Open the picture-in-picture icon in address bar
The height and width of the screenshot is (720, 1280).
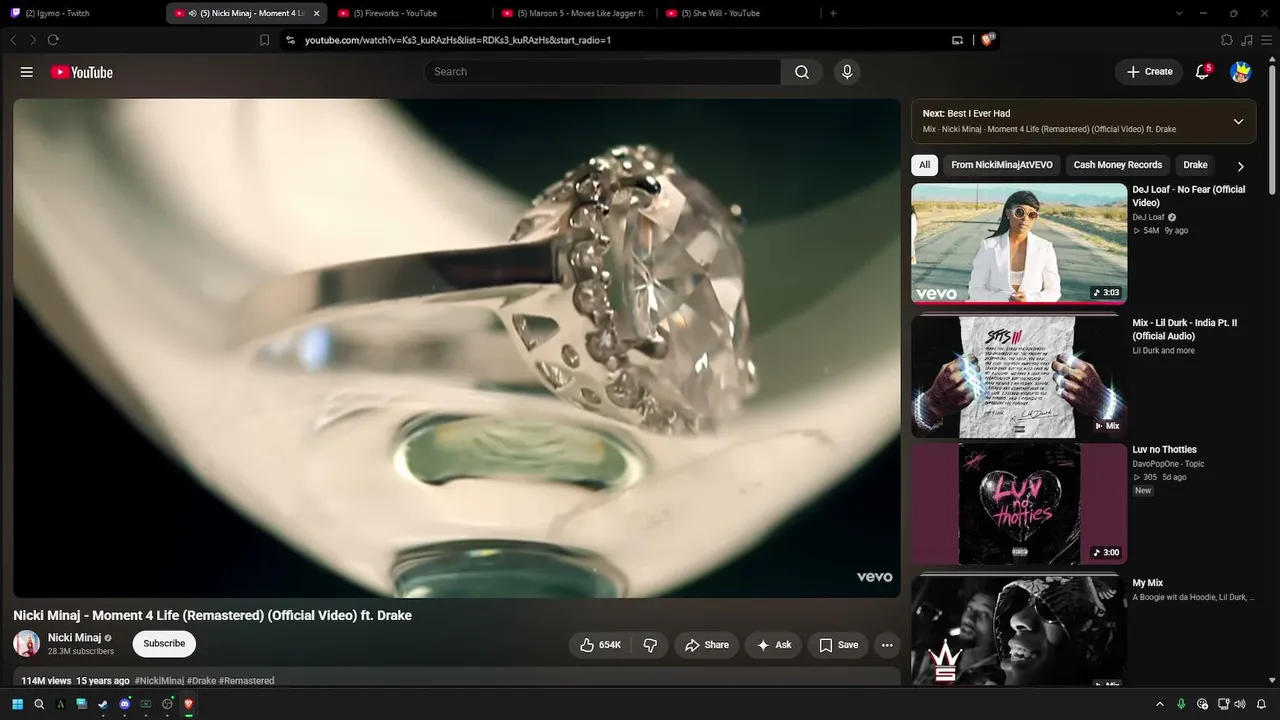[x=957, y=40]
